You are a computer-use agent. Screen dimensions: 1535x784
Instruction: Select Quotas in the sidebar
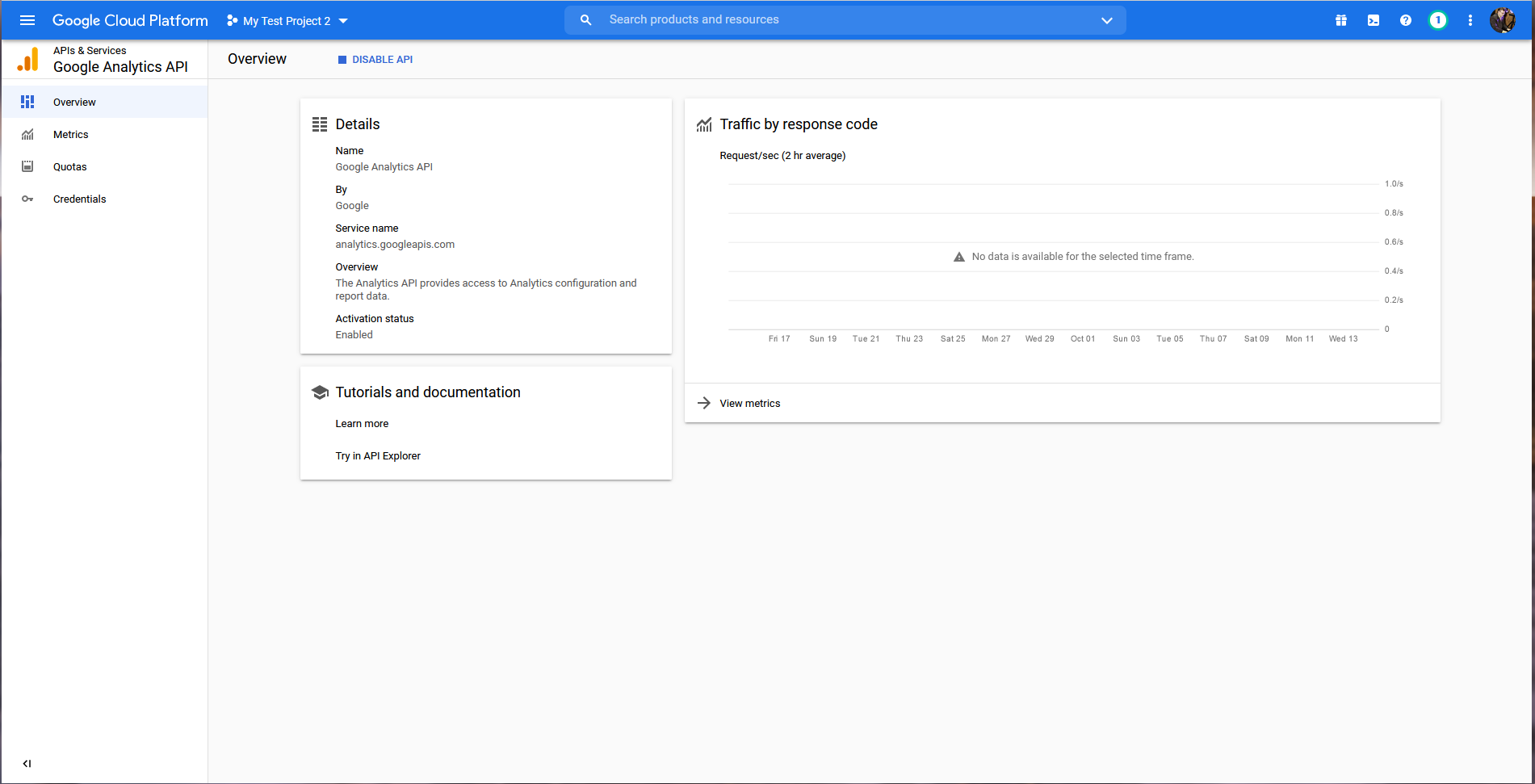click(x=70, y=167)
